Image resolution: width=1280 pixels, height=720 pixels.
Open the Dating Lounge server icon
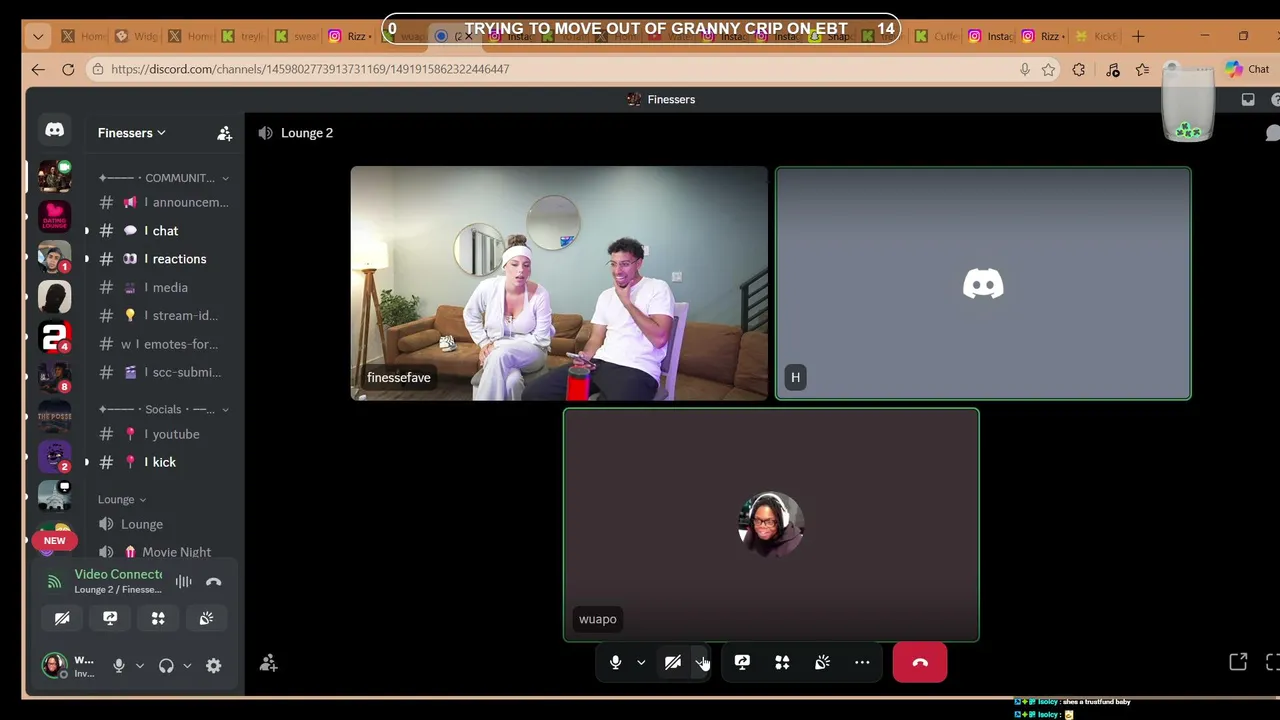click(x=54, y=216)
